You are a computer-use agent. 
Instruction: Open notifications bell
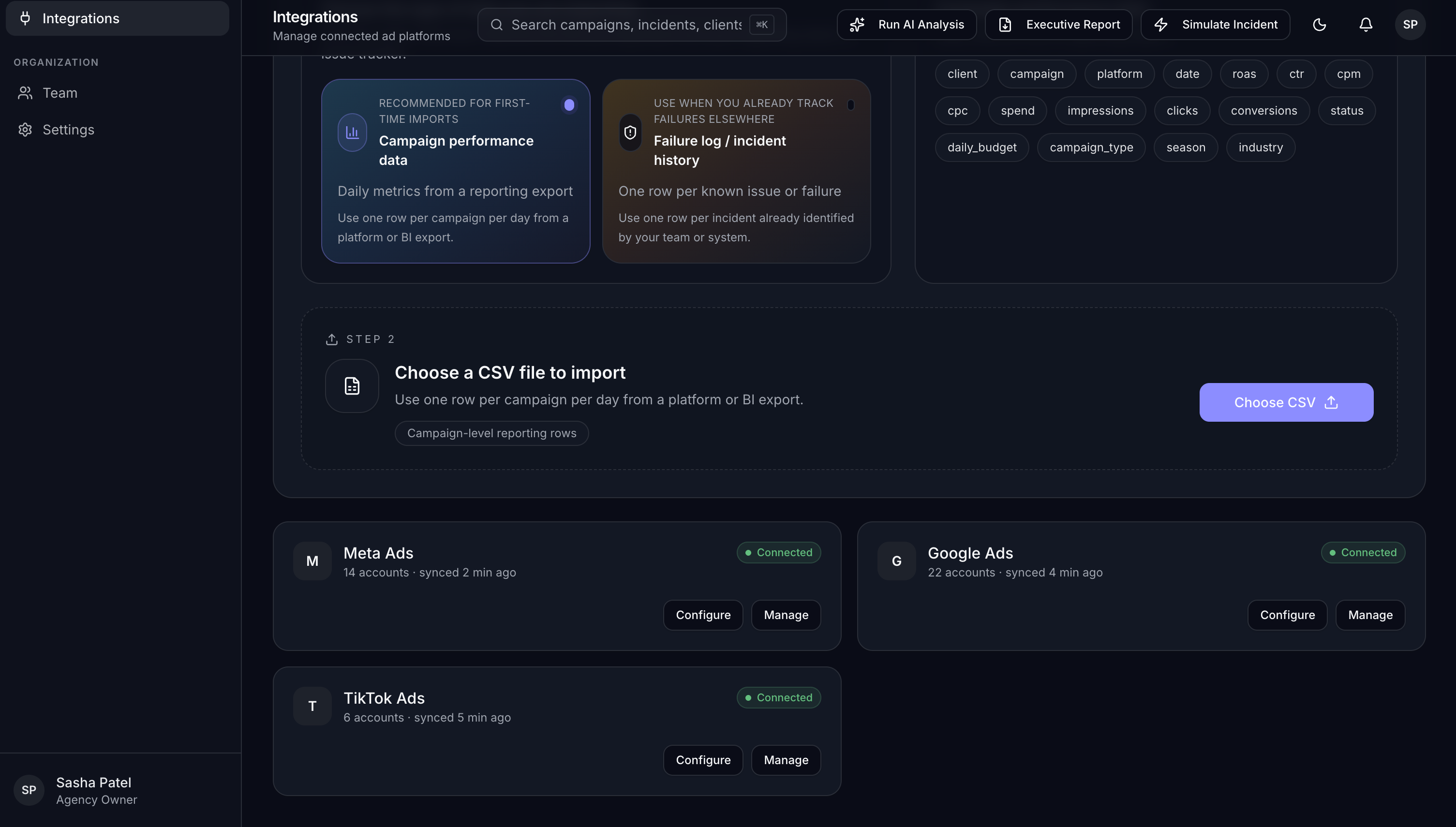tap(1366, 25)
